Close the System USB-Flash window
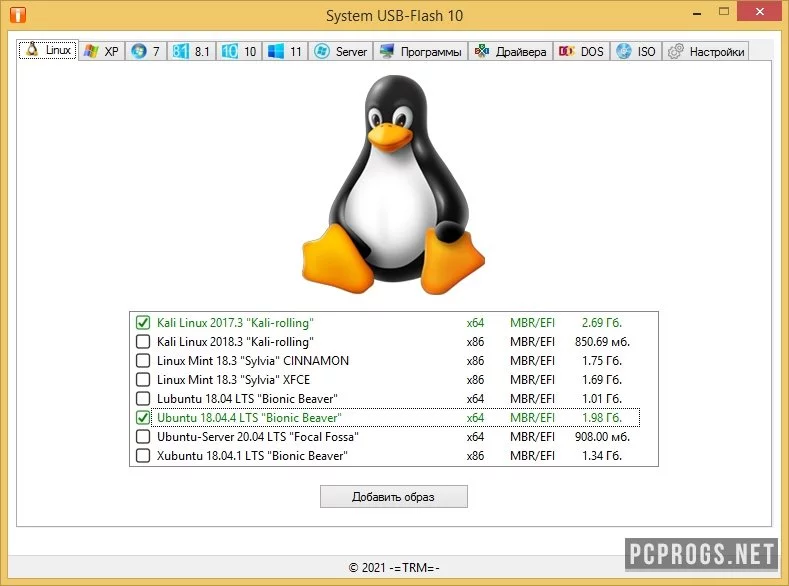Viewport: 789px width, 586px height. [759, 12]
